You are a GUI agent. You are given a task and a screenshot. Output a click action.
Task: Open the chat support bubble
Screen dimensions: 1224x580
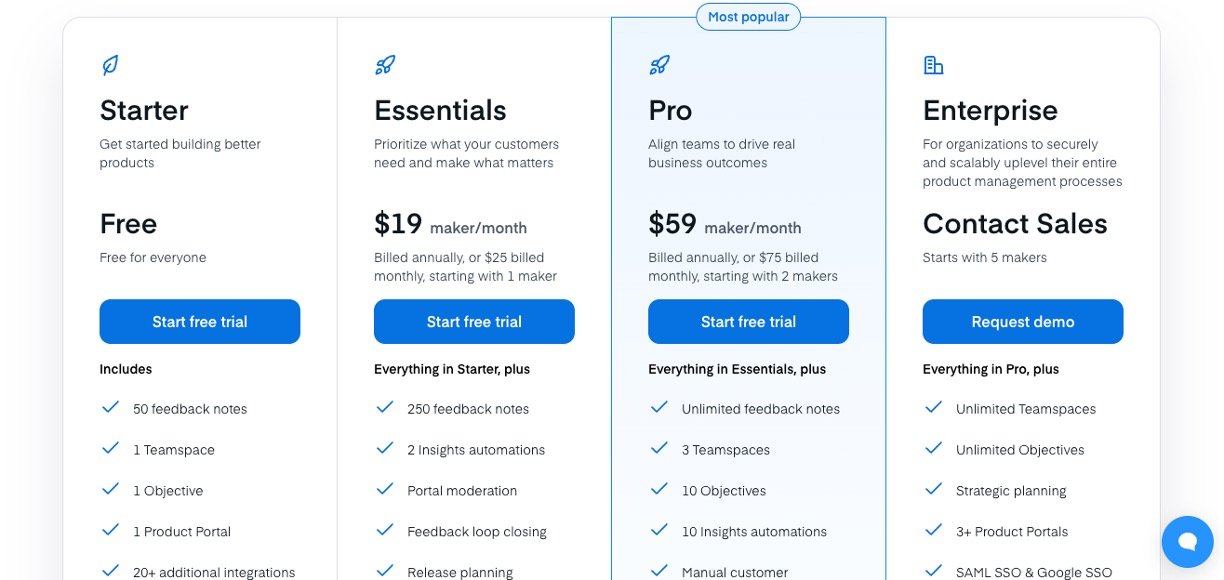pos(1187,542)
